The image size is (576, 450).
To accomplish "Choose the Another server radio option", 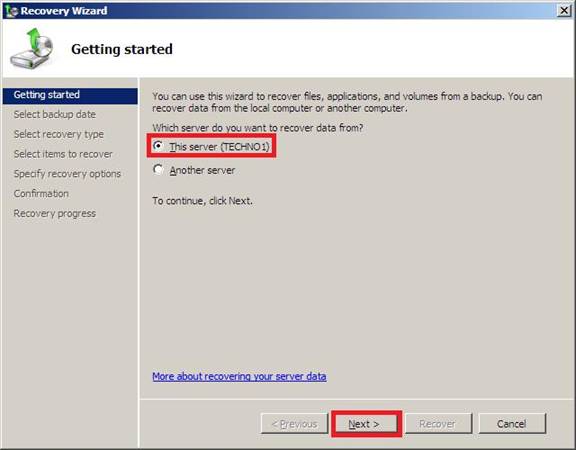I will 158,170.
